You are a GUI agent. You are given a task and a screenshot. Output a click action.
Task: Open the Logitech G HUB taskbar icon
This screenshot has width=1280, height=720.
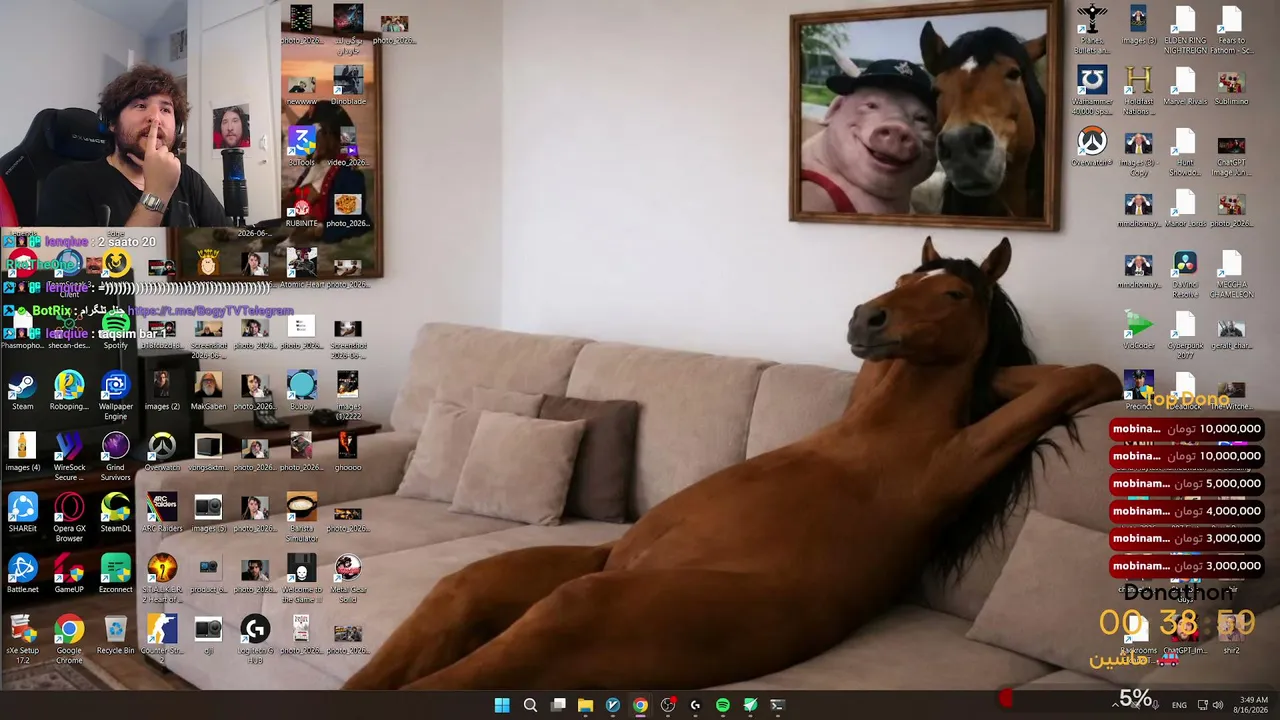[695, 705]
